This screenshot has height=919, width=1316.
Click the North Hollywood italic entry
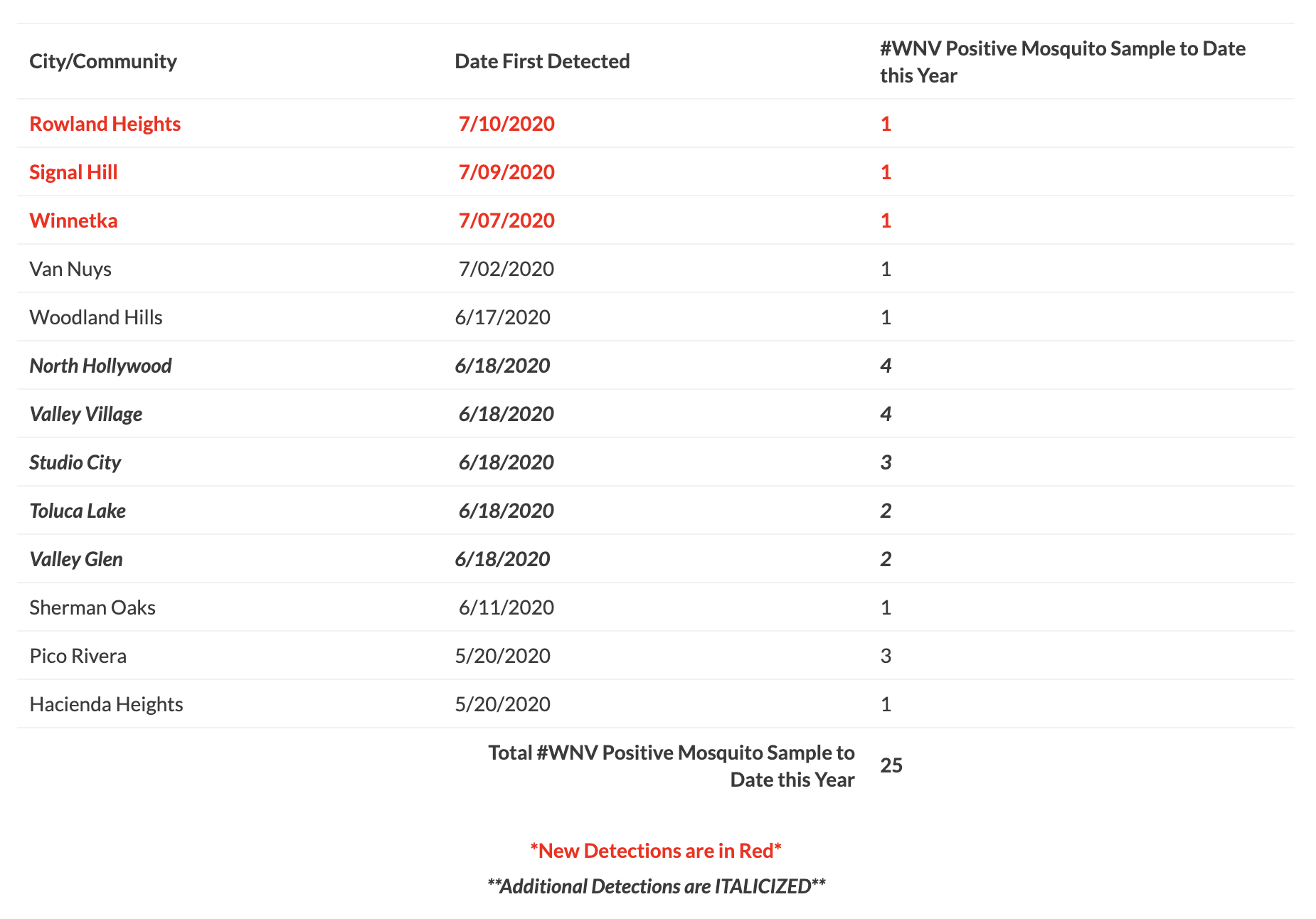100,366
